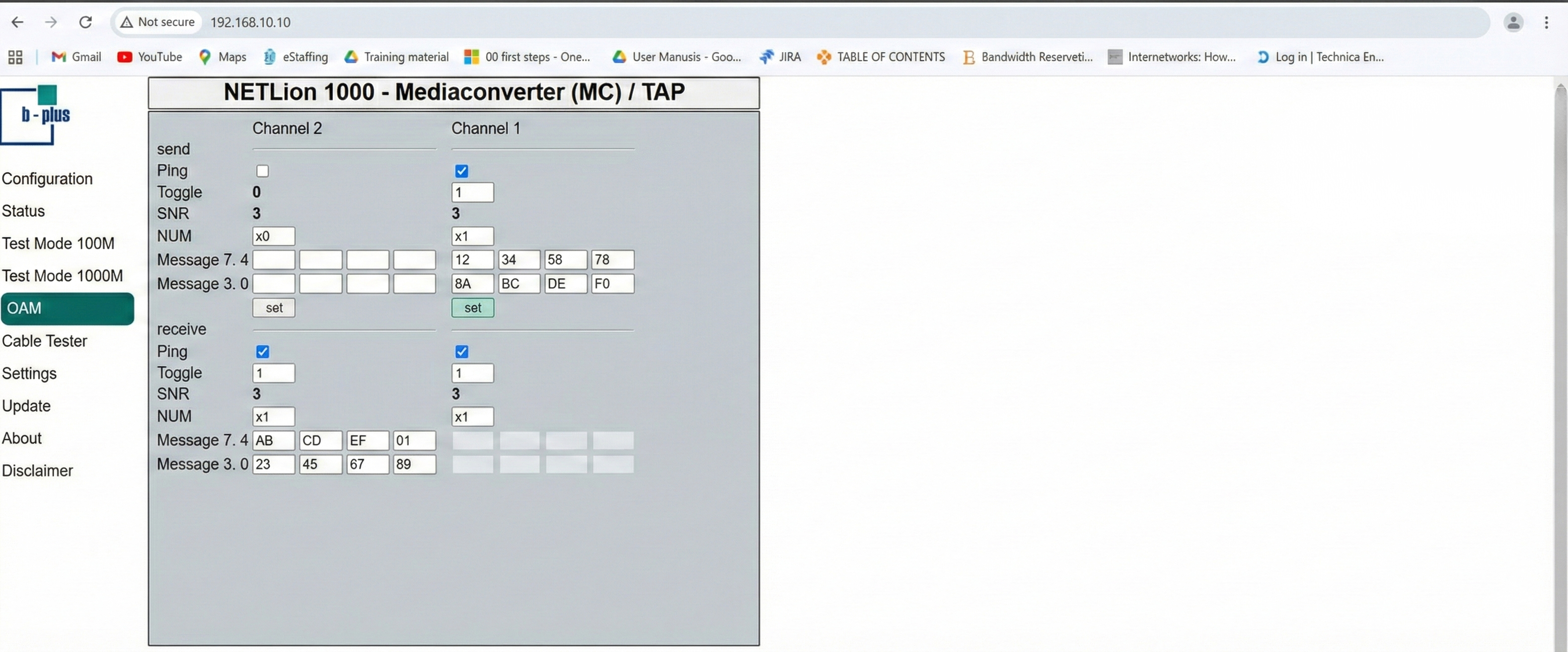Open the Cable Tester menu page
Viewport: 1568px width, 652px height.
coord(44,341)
